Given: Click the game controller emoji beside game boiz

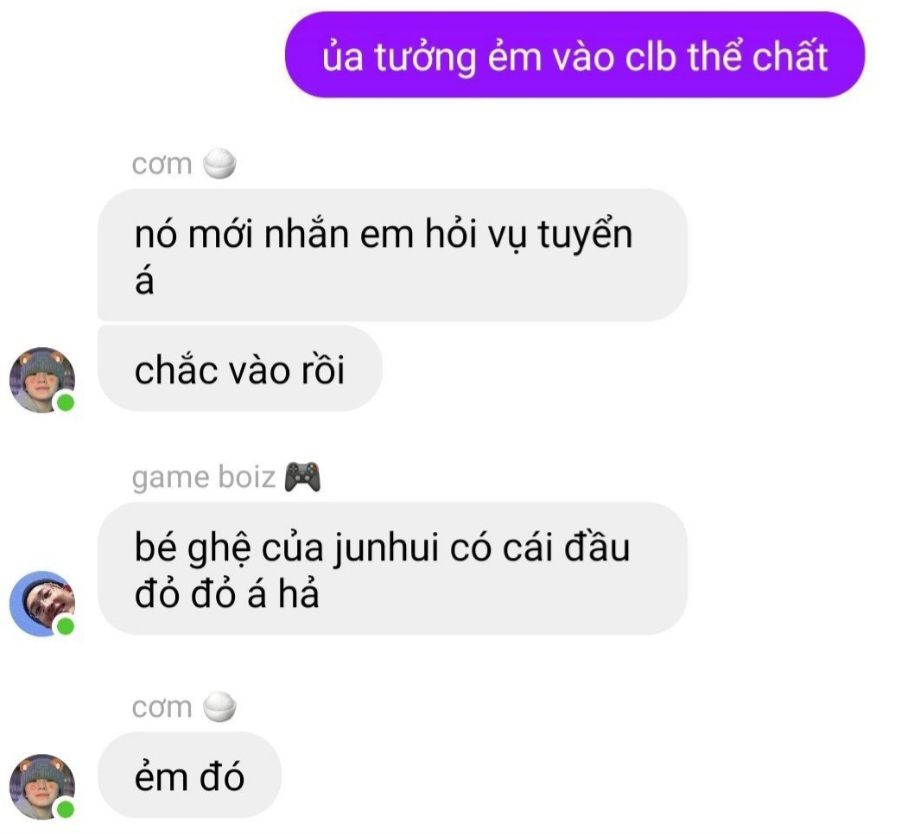Looking at the screenshot, I should coord(303,477).
